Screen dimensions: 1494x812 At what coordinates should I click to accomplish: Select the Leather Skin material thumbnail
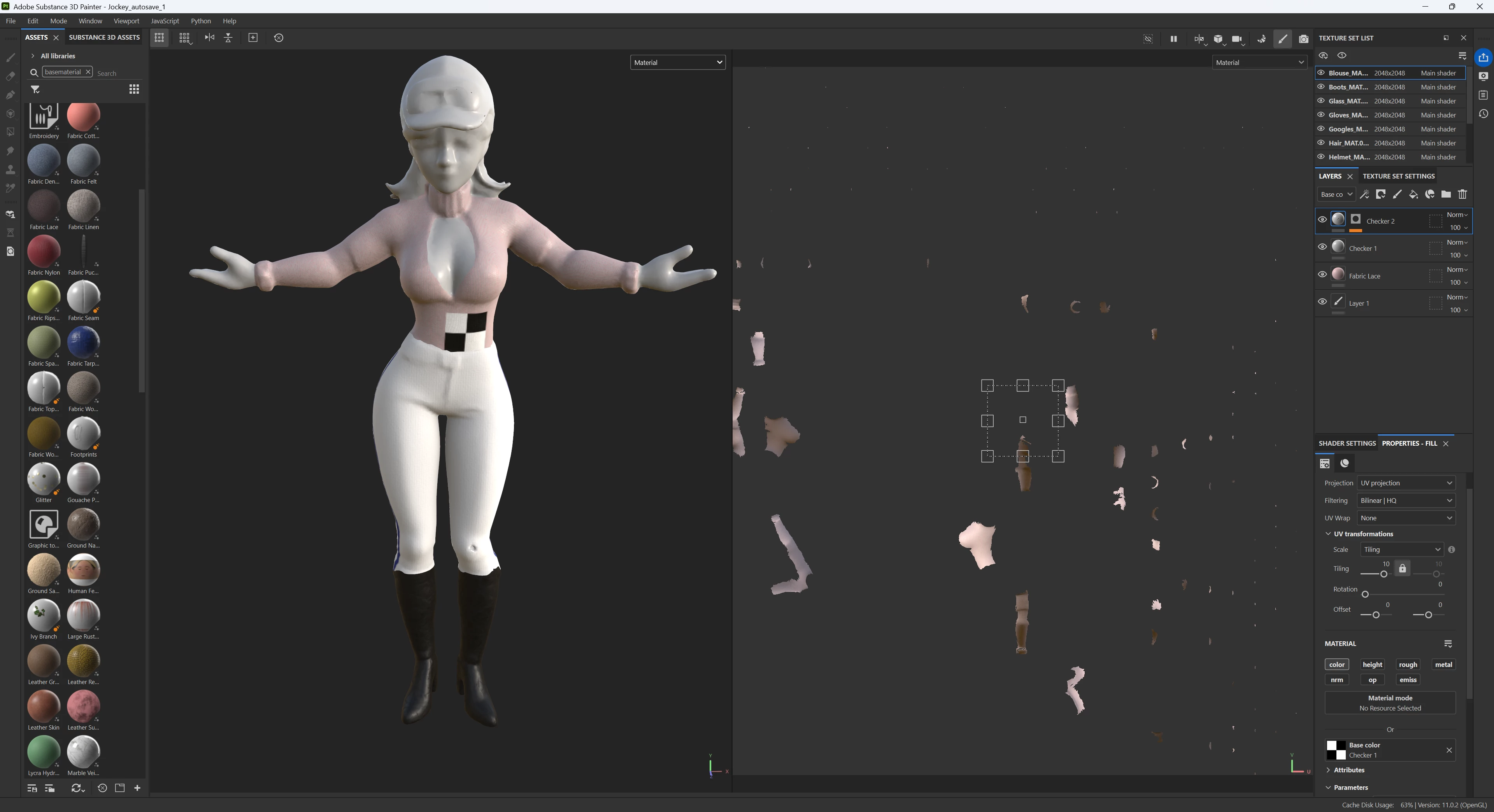(44, 707)
